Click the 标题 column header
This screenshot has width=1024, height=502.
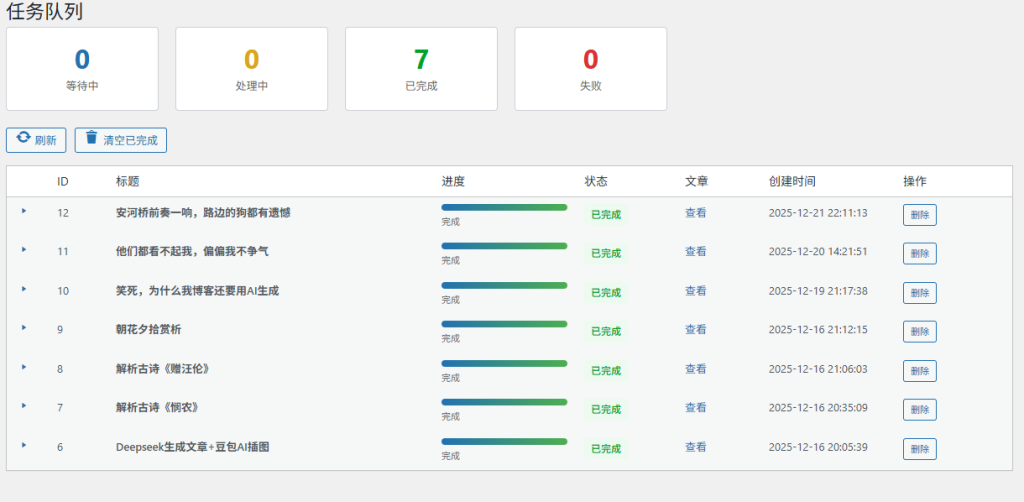(x=127, y=182)
